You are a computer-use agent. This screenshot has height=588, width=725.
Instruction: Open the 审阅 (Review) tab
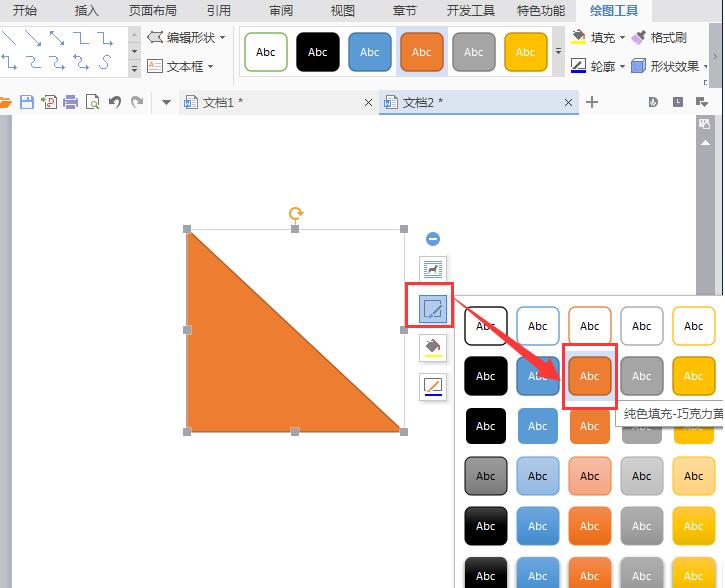tap(281, 10)
